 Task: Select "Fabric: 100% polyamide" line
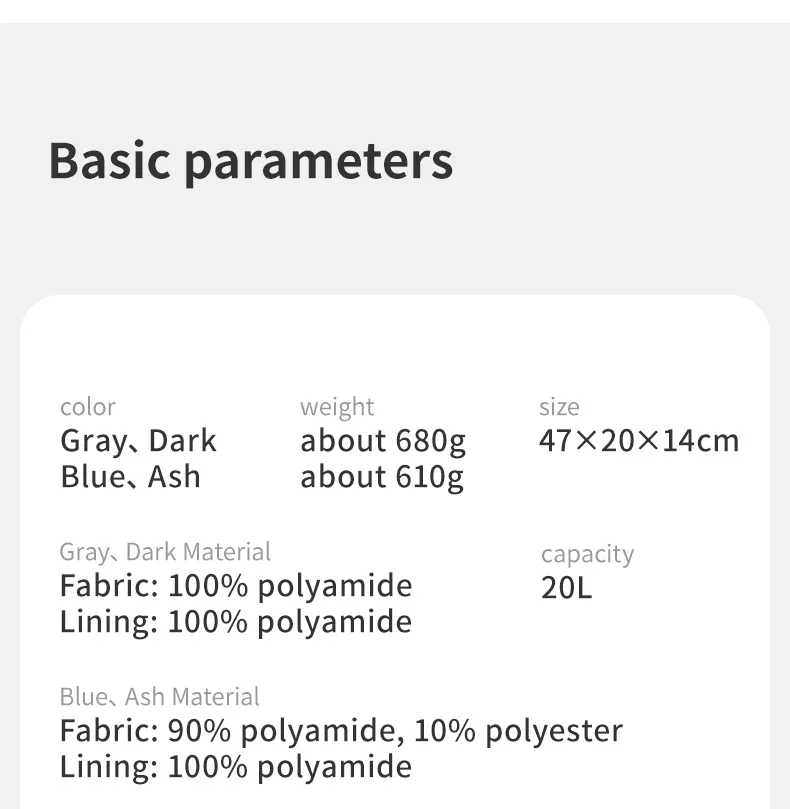(236, 585)
